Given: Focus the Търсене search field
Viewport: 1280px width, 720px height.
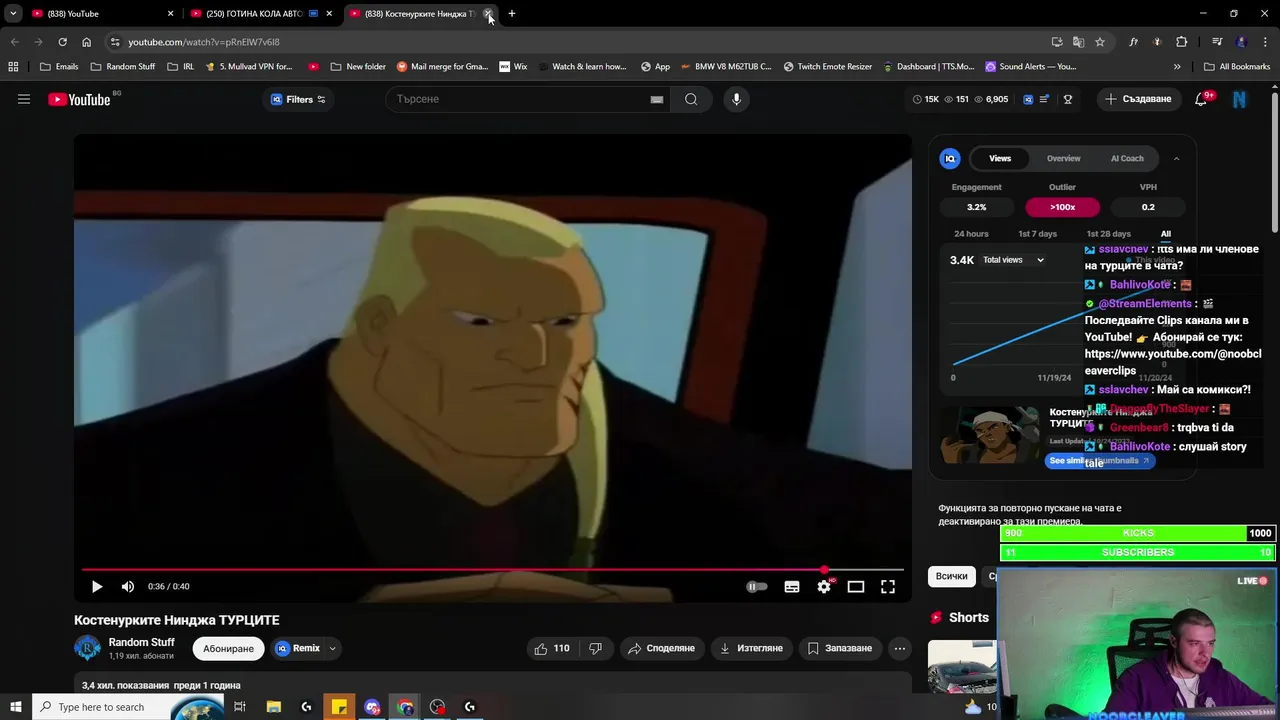Looking at the screenshot, I should click(520, 99).
